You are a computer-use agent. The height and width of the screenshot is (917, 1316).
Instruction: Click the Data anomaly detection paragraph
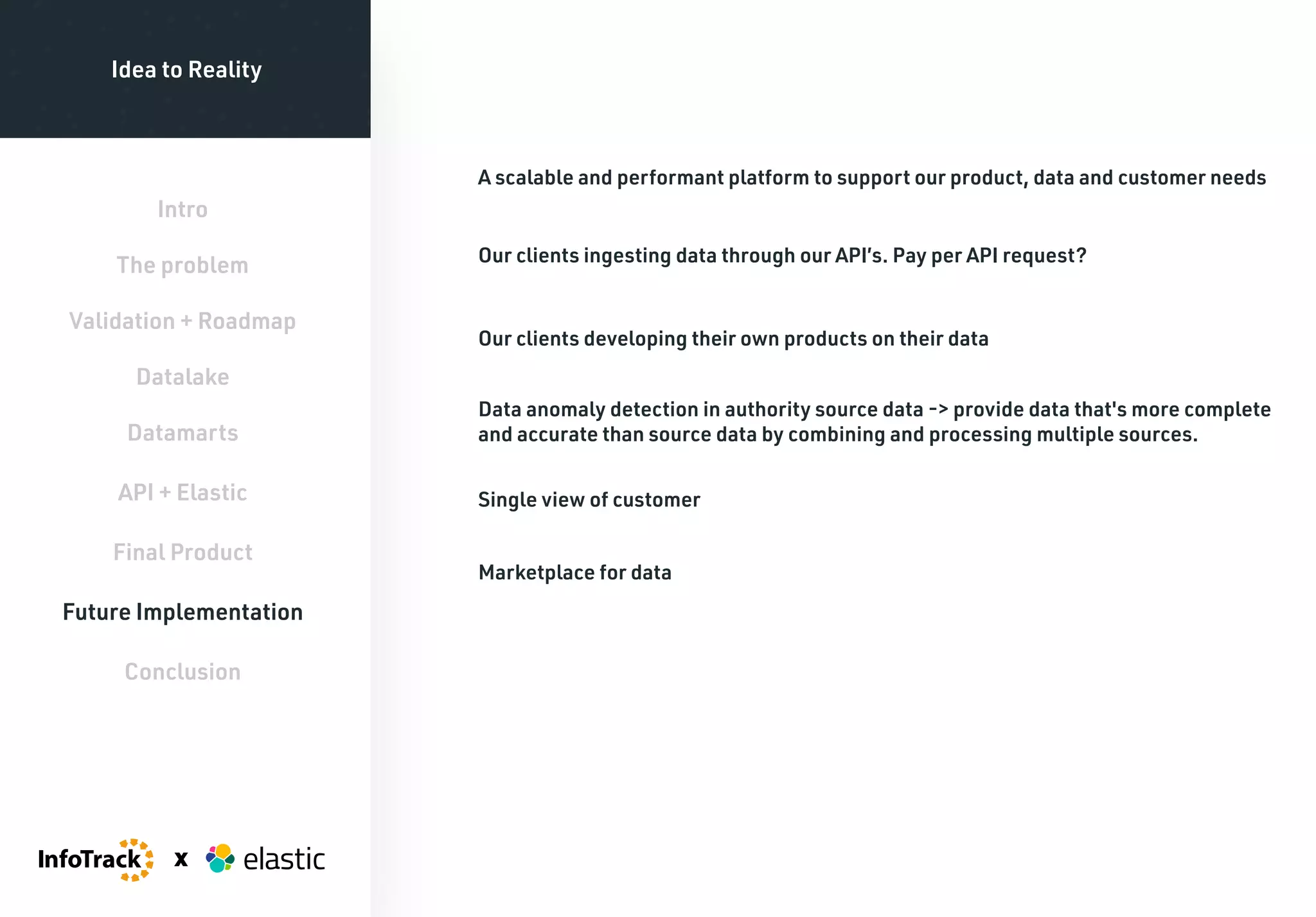point(874,422)
